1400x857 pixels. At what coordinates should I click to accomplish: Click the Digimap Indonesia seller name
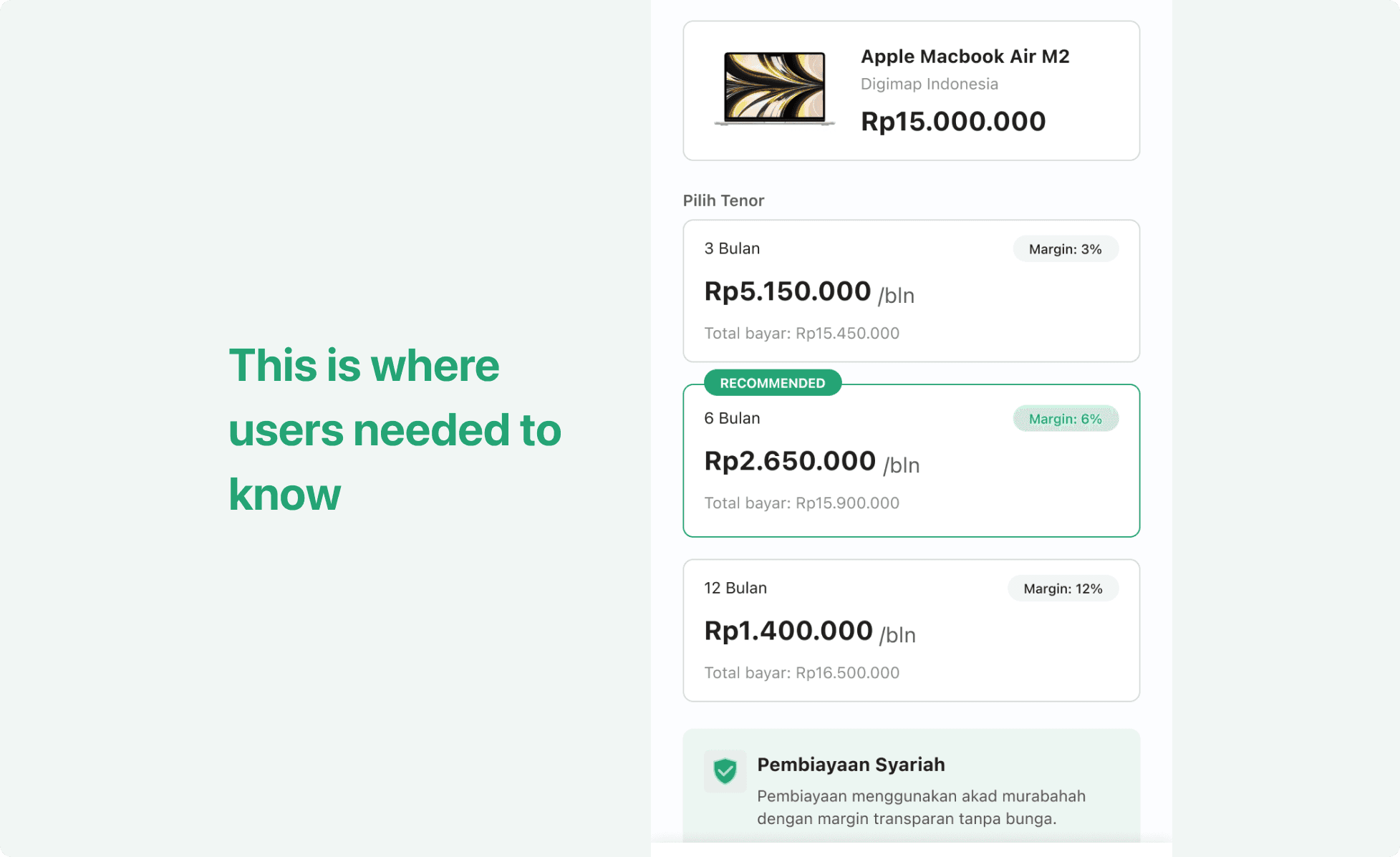[929, 84]
